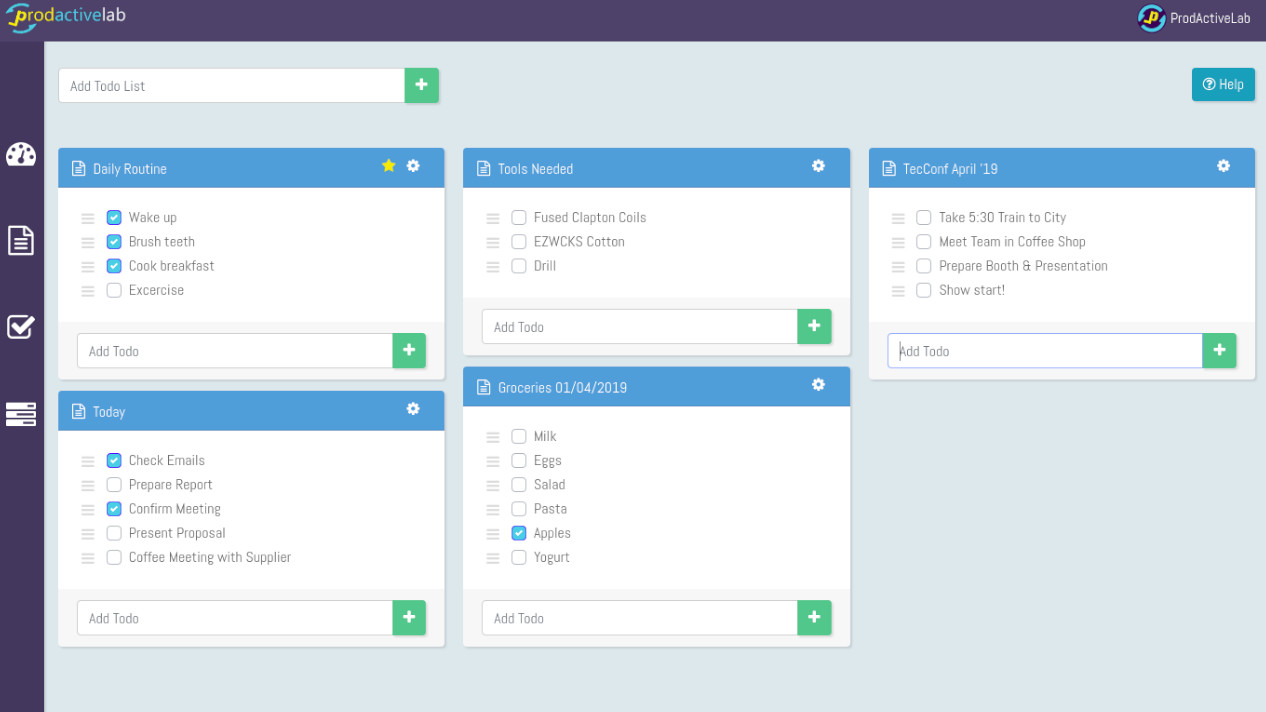Focus Add Todo field in Groceries card
This screenshot has height=712, width=1266.
pos(640,618)
